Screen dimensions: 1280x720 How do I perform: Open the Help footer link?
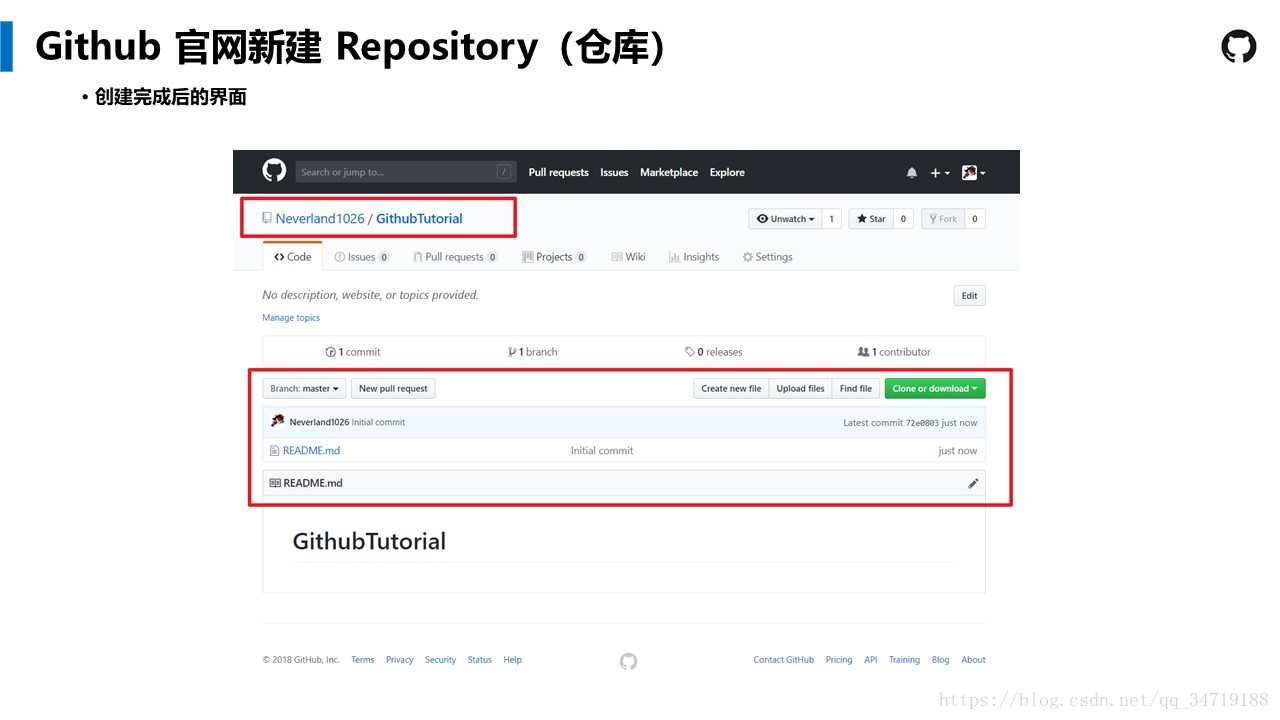coord(512,660)
